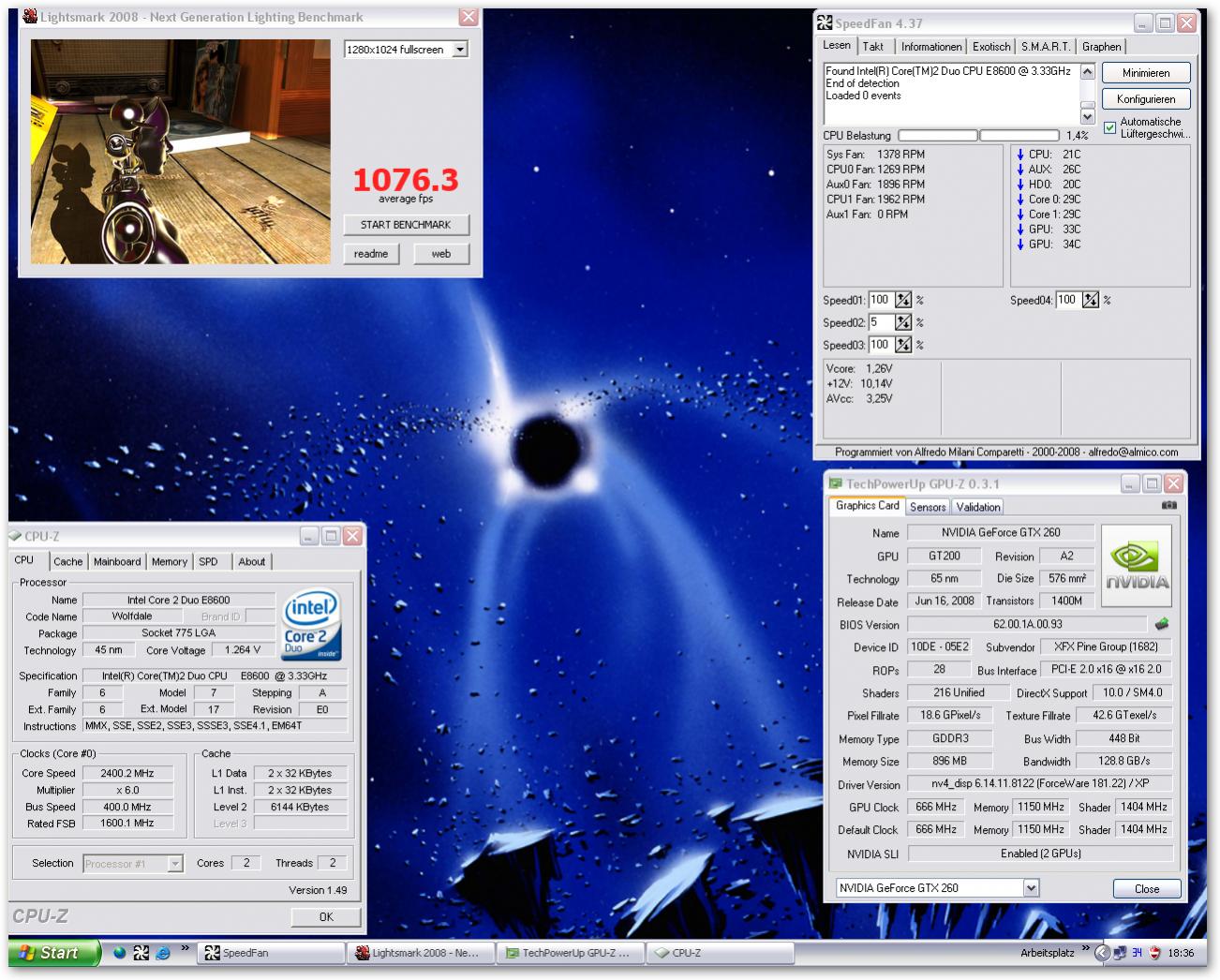The height and width of the screenshot is (980, 1220).
Task: Click the 18:36 taskbar clock
Action: click(x=1181, y=953)
